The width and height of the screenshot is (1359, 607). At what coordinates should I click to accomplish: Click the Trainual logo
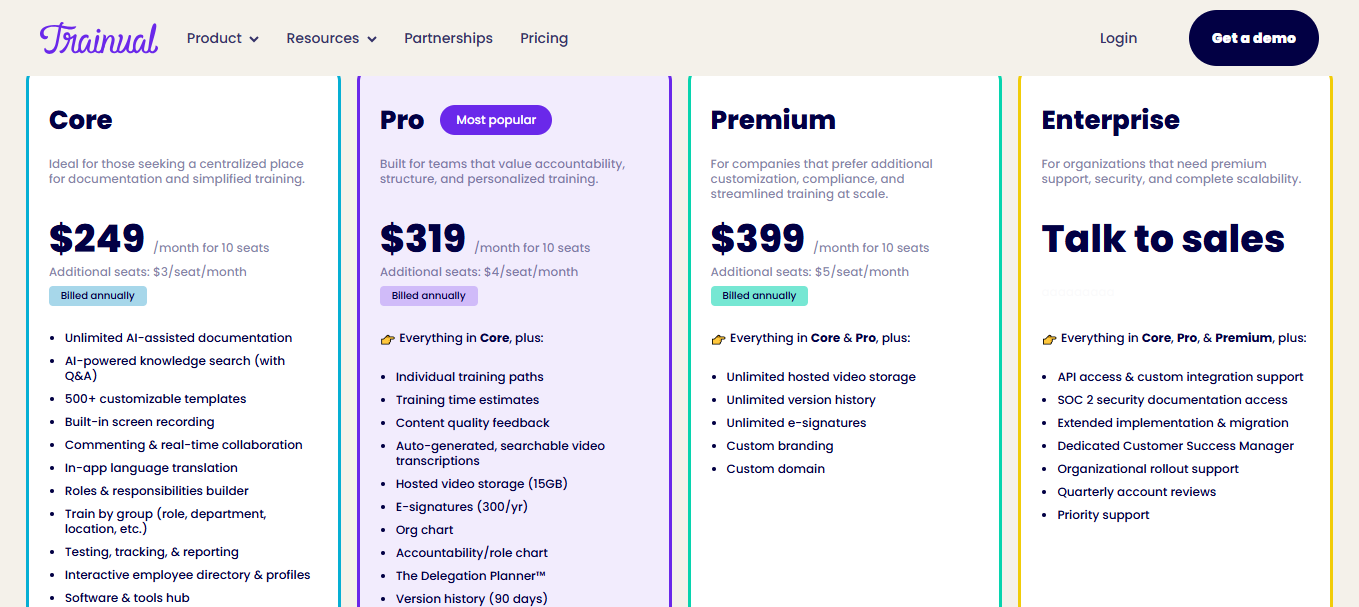point(99,39)
